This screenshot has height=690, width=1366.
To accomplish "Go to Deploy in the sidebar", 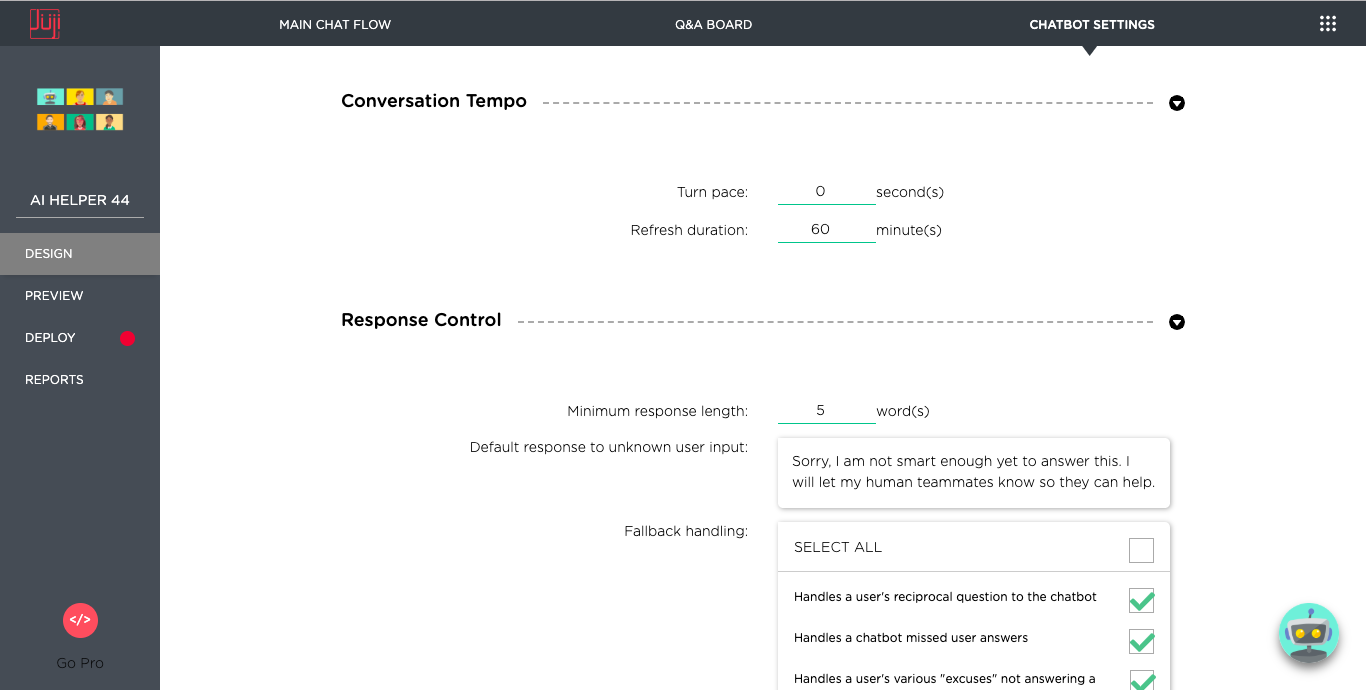I will tap(80, 338).
